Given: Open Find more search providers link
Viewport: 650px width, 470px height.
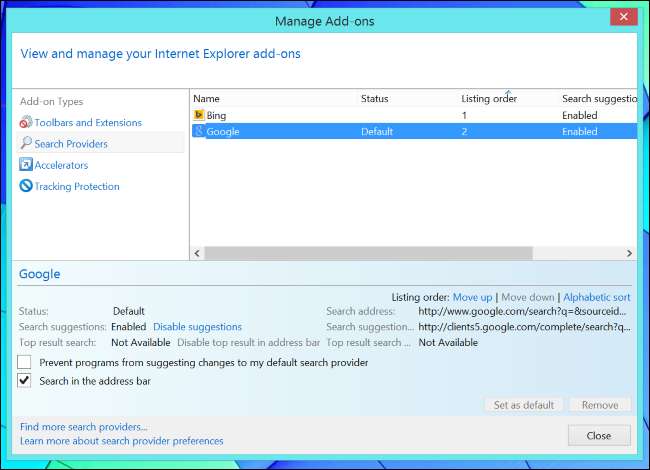Looking at the screenshot, I should (x=84, y=426).
